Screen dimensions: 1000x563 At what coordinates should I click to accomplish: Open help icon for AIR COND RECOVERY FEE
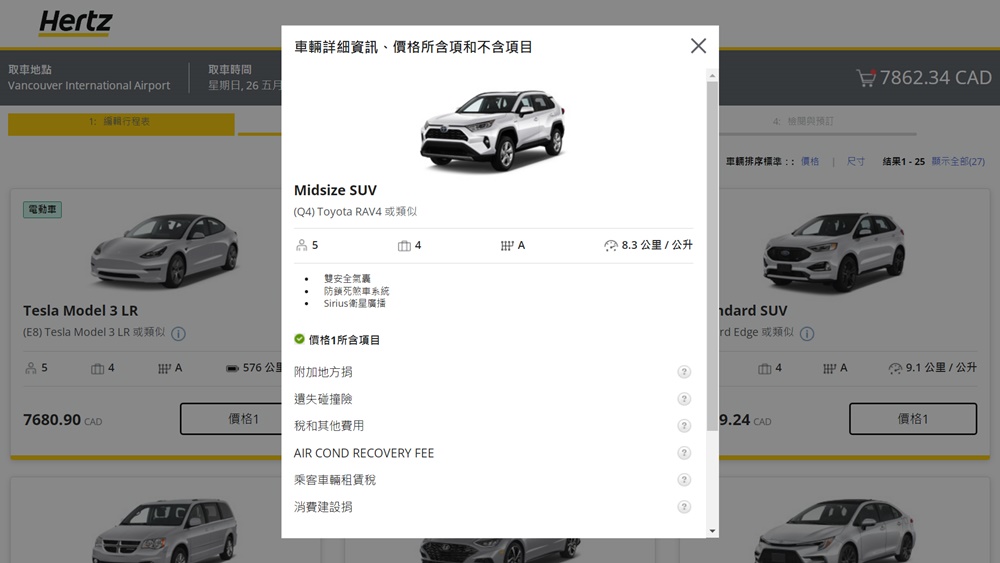[684, 453]
